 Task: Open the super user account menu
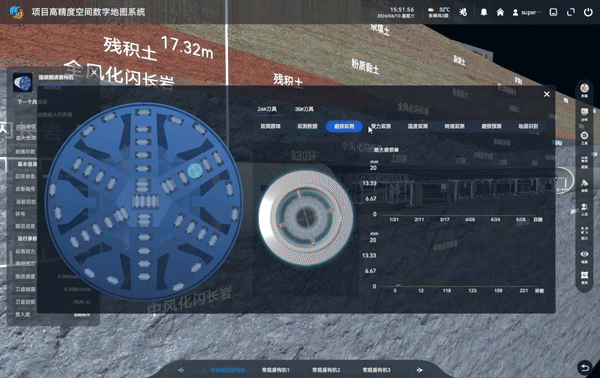527,13
